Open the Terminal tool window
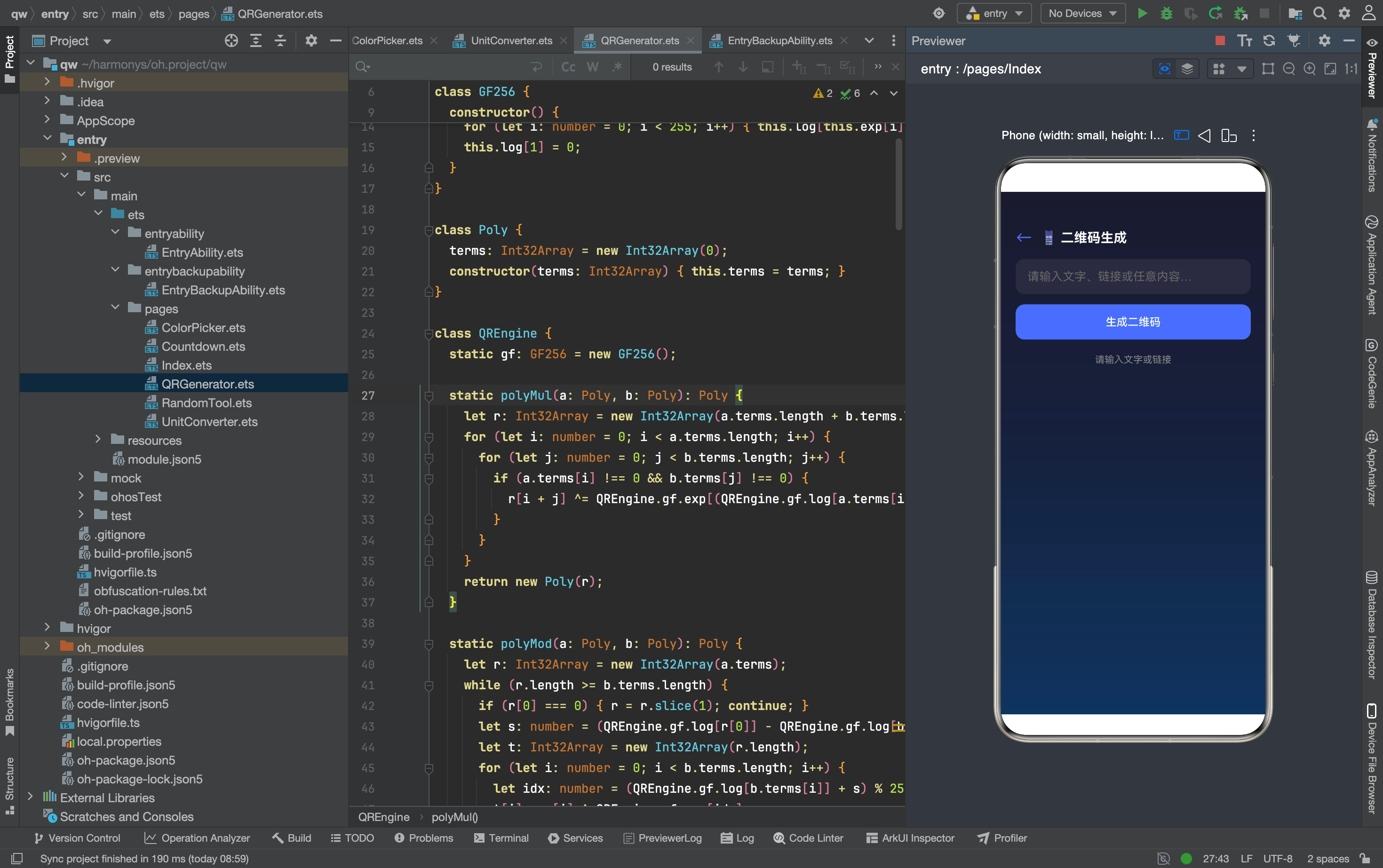Screen dimensions: 1383x868 tap(501, 837)
